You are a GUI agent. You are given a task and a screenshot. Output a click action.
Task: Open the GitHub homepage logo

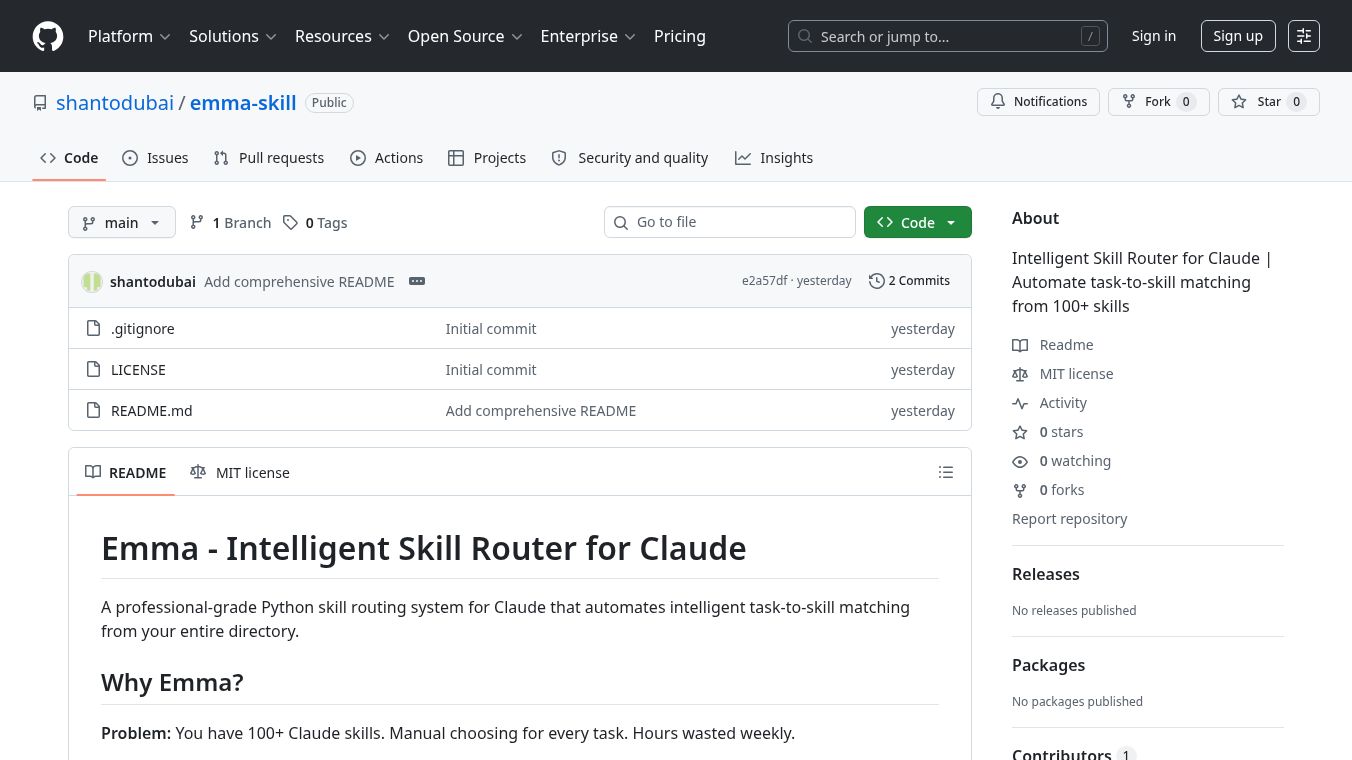(48, 36)
